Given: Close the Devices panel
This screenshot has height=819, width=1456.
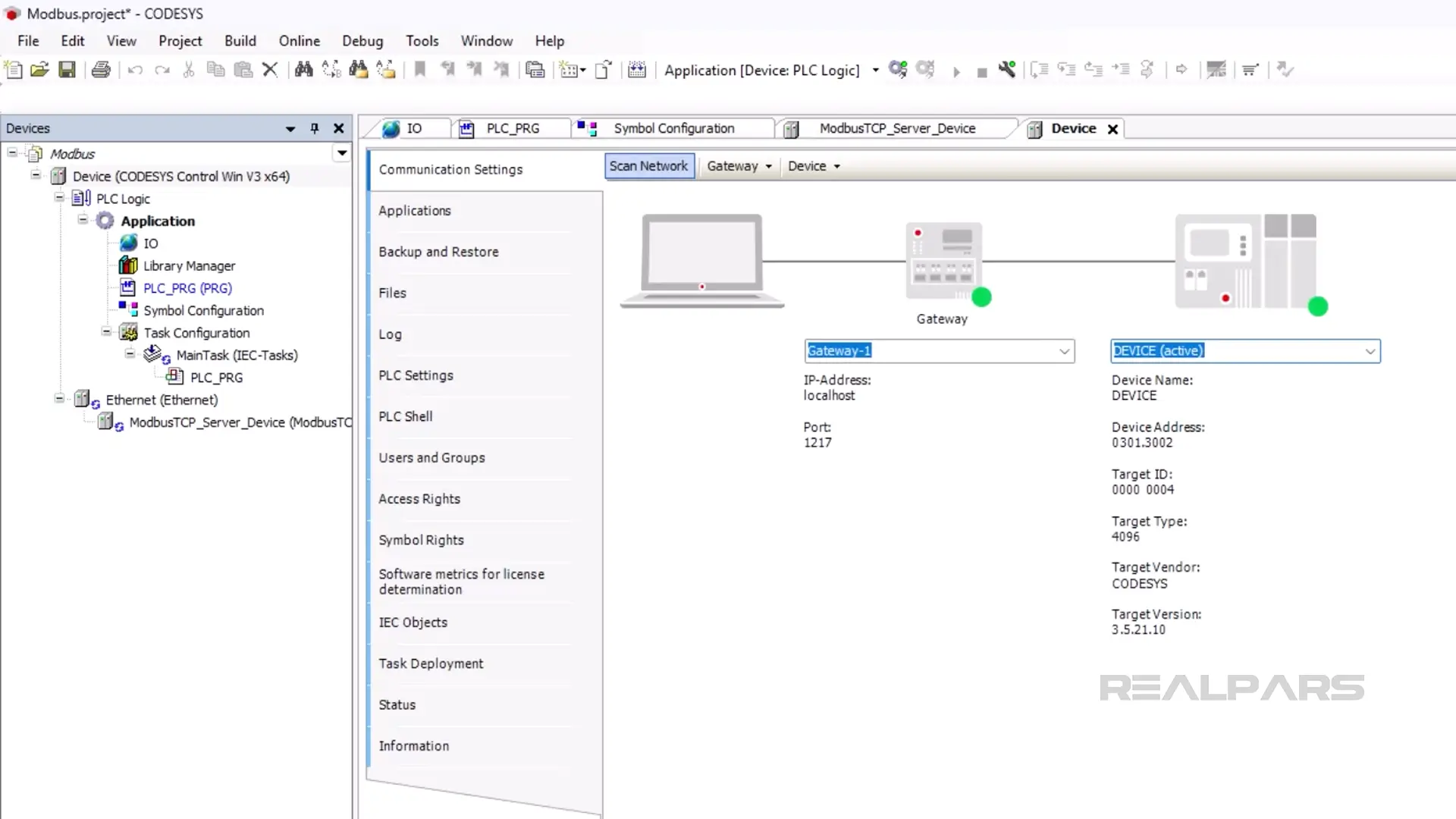Looking at the screenshot, I should pyautogui.click(x=339, y=128).
